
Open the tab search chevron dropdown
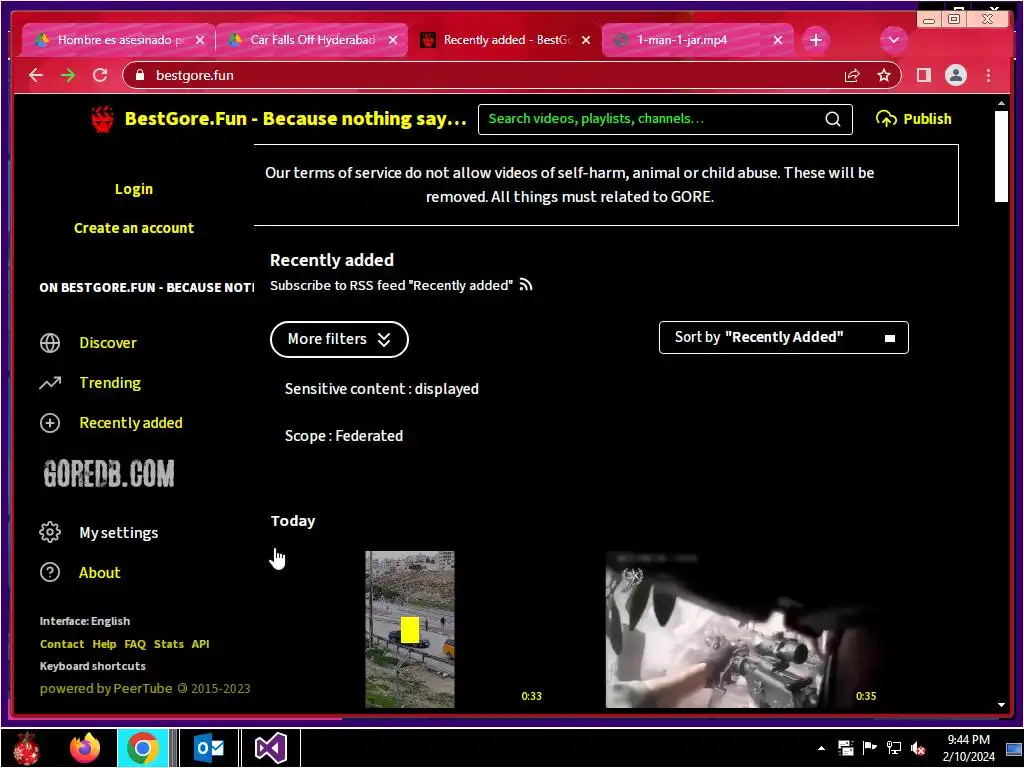(x=893, y=40)
